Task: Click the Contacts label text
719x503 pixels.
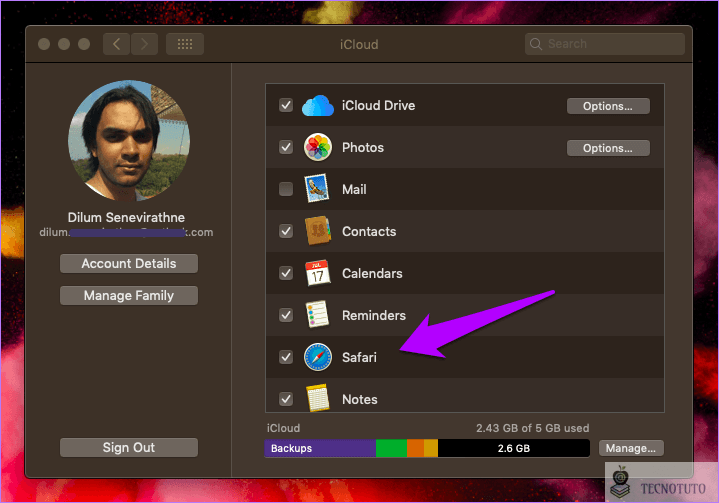Action: click(x=369, y=232)
